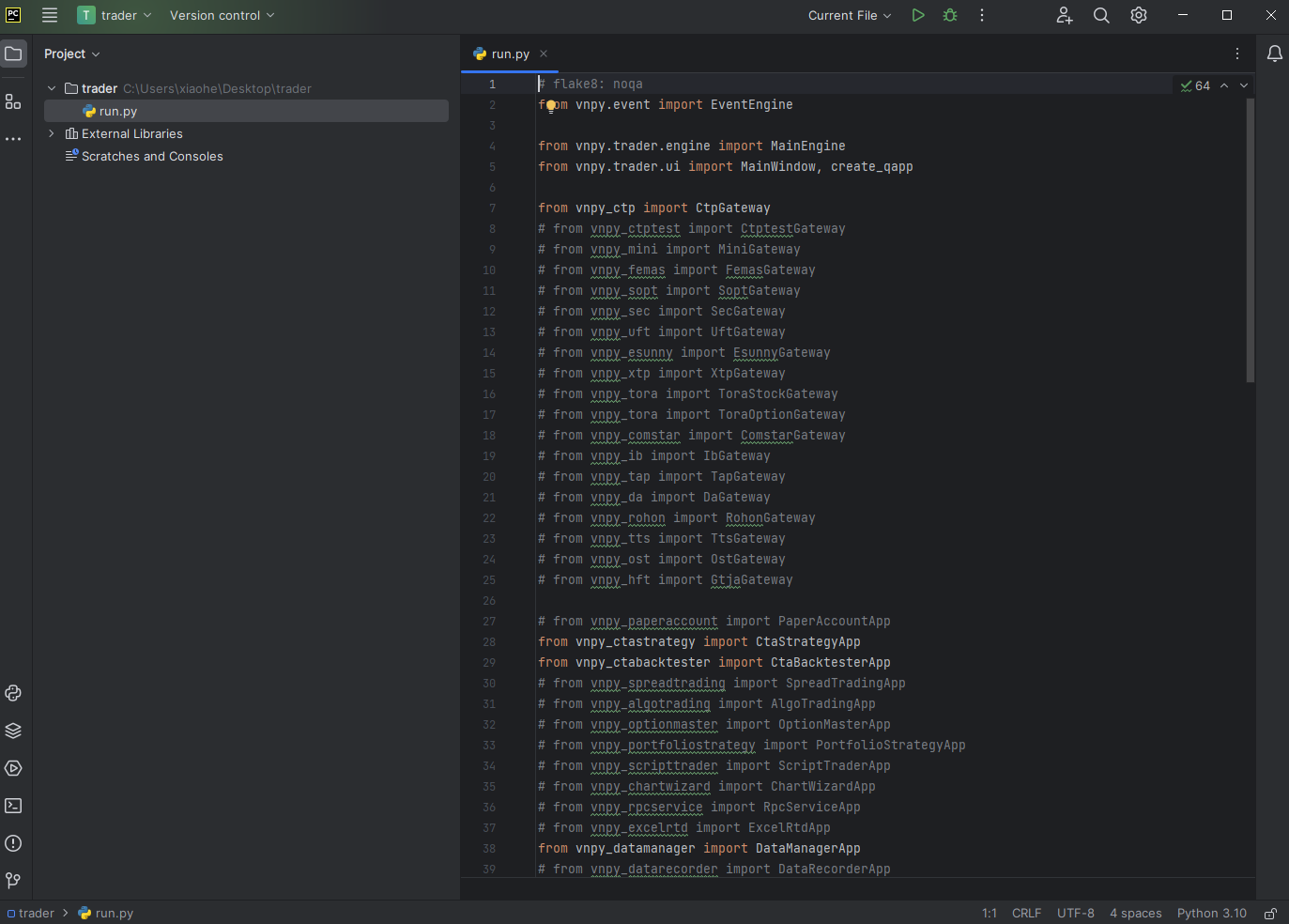This screenshot has height=924, width=1289.
Task: Click intention lightbulb on line 2
Action: (x=551, y=105)
